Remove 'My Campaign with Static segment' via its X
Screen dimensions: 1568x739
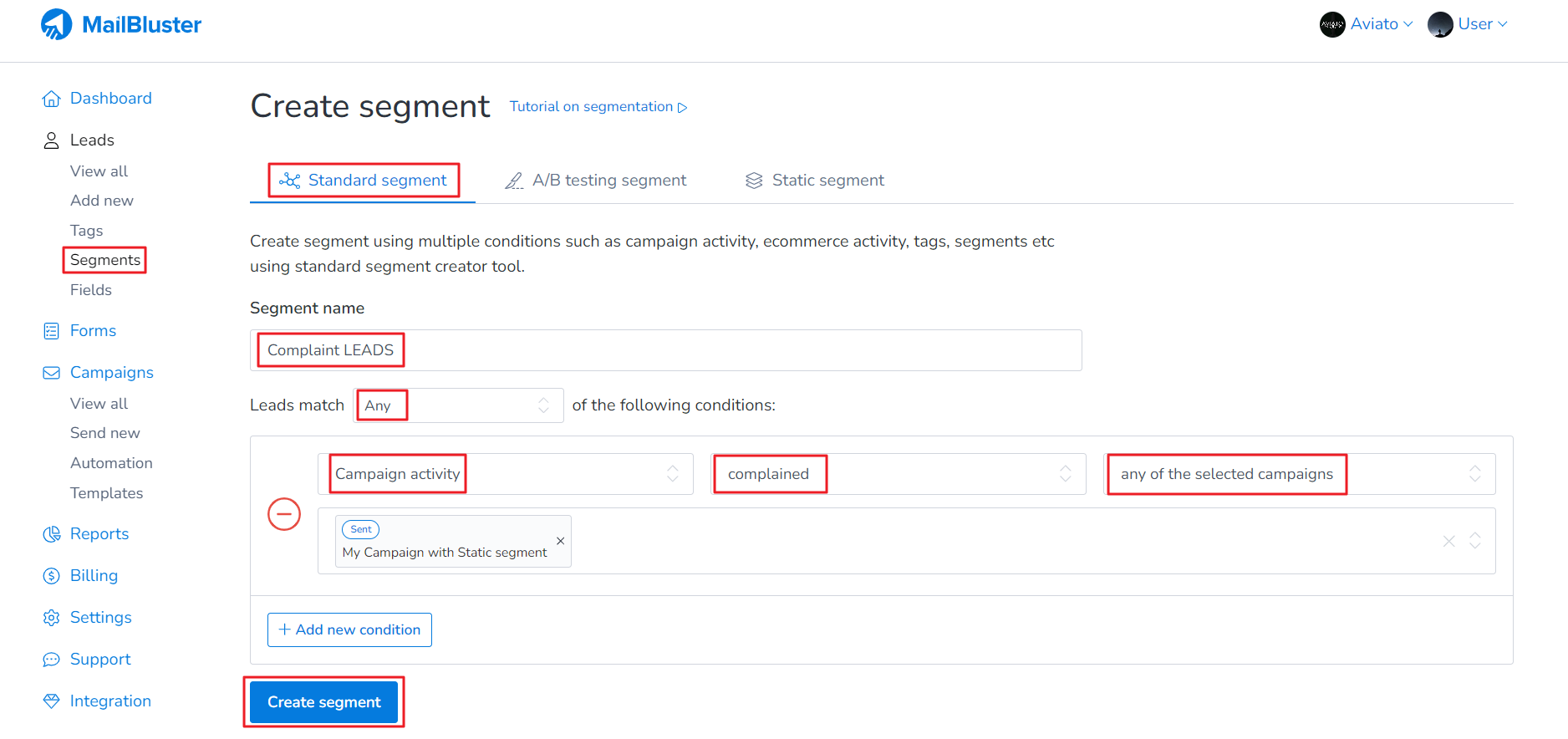(560, 541)
